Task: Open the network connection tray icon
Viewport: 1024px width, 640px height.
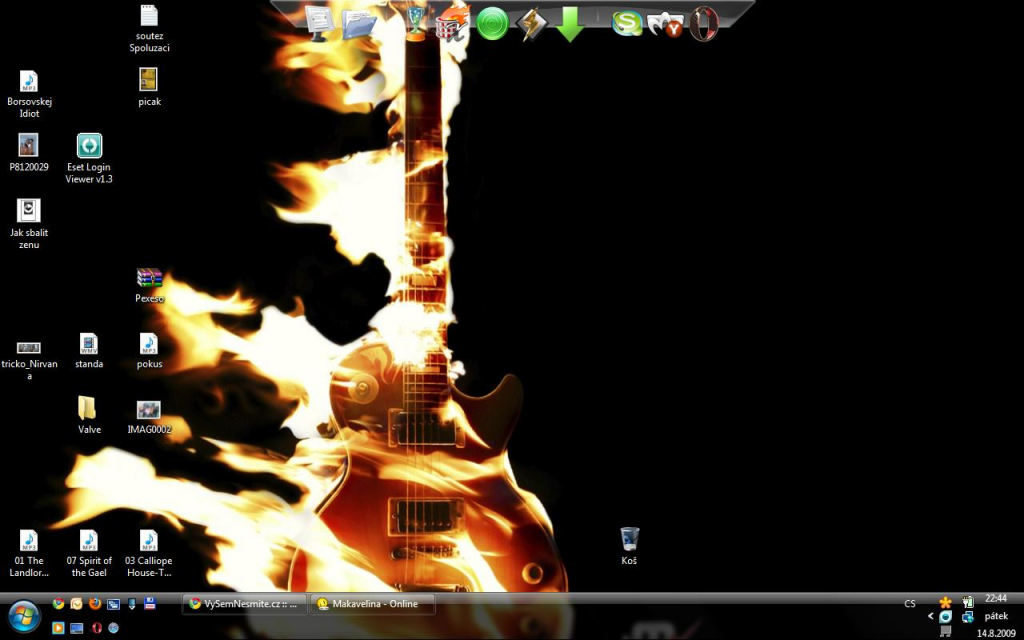Action: tap(968, 617)
